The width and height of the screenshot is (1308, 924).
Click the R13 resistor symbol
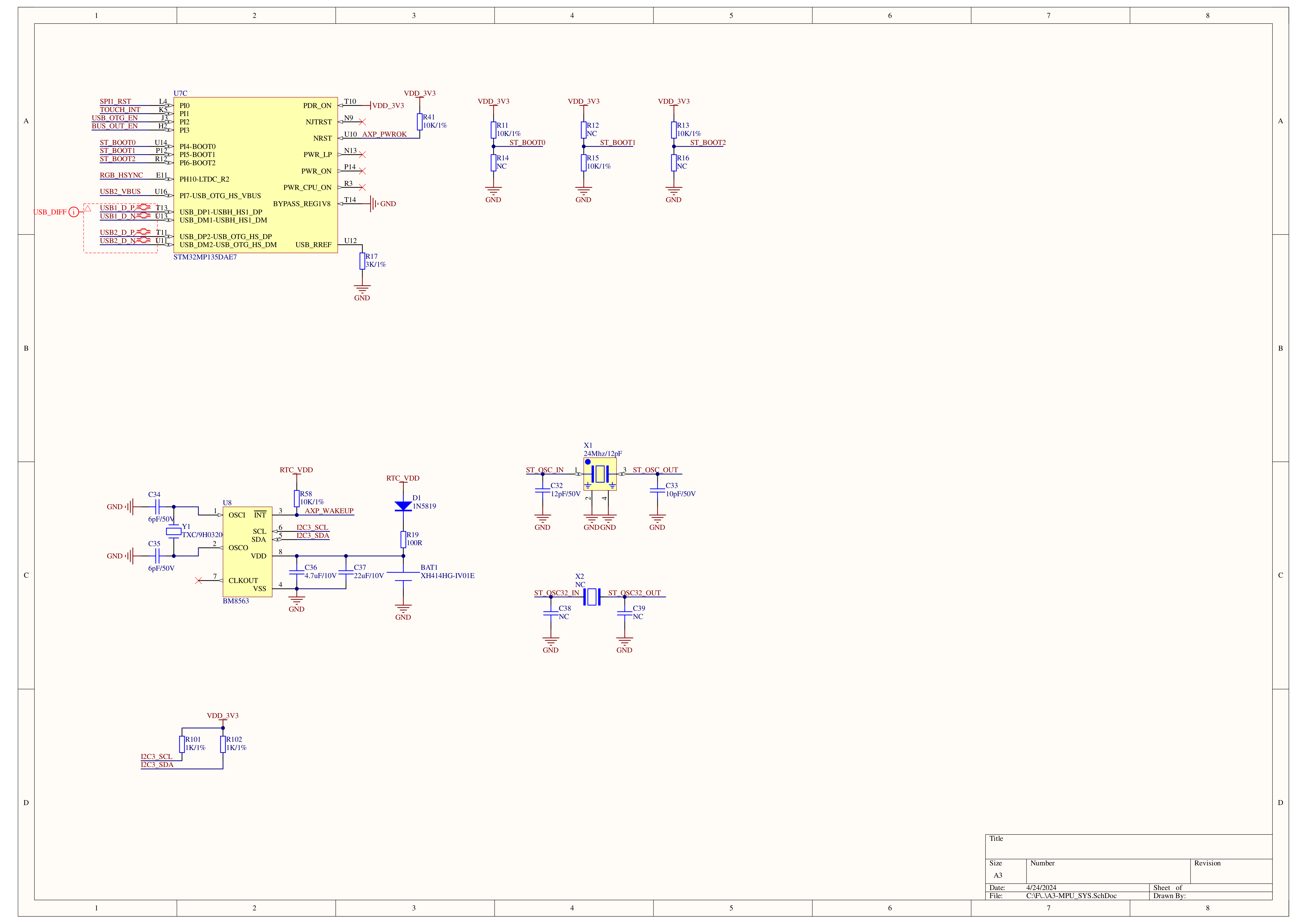[673, 130]
